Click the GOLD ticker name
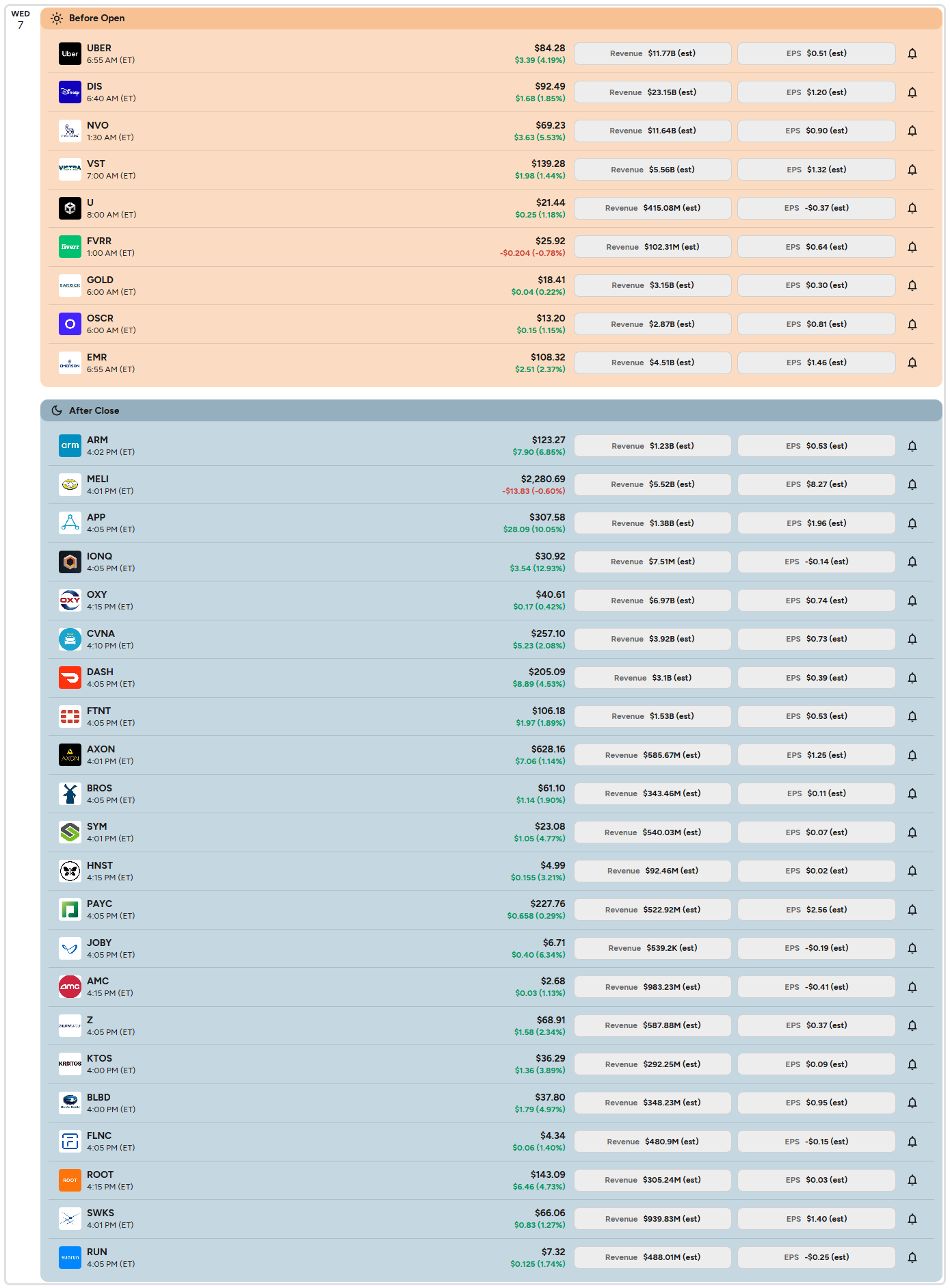This screenshot has width=950, height=1288. tap(100, 280)
